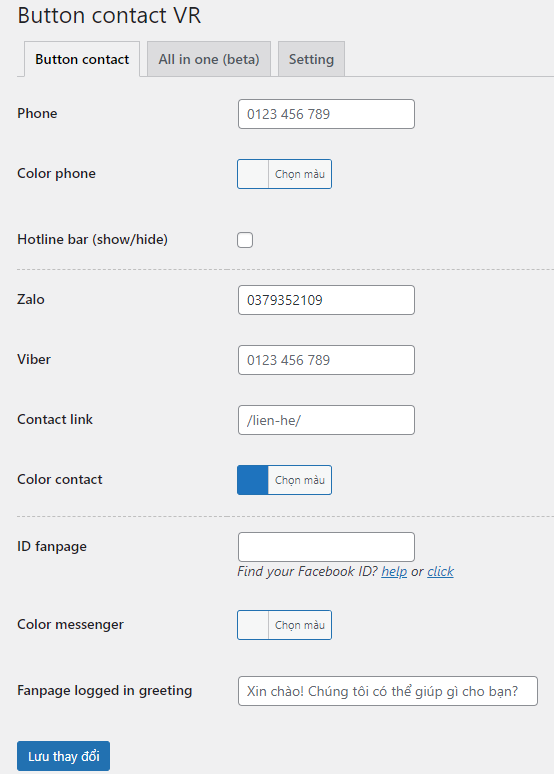Click the Zalo number field
This screenshot has width=554, height=774.
(326, 300)
